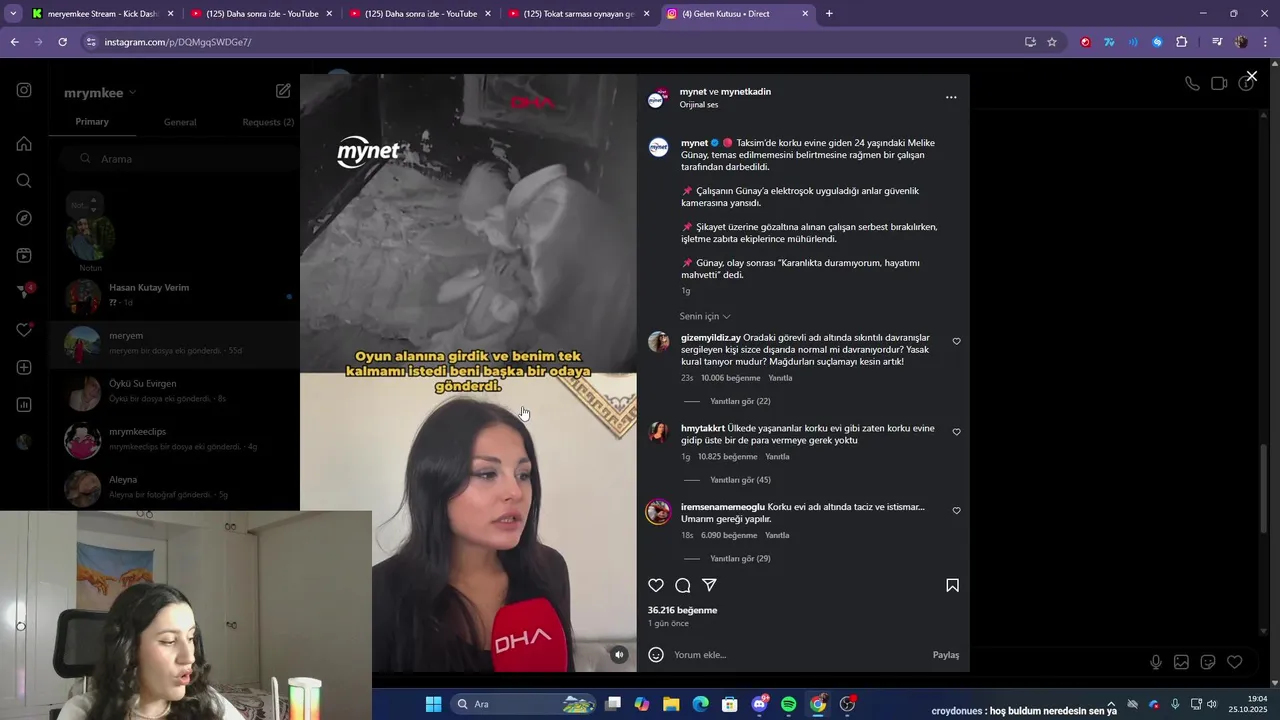Like gizemyildiz.ay's comment
This screenshot has width=1280, height=720.
956,341
